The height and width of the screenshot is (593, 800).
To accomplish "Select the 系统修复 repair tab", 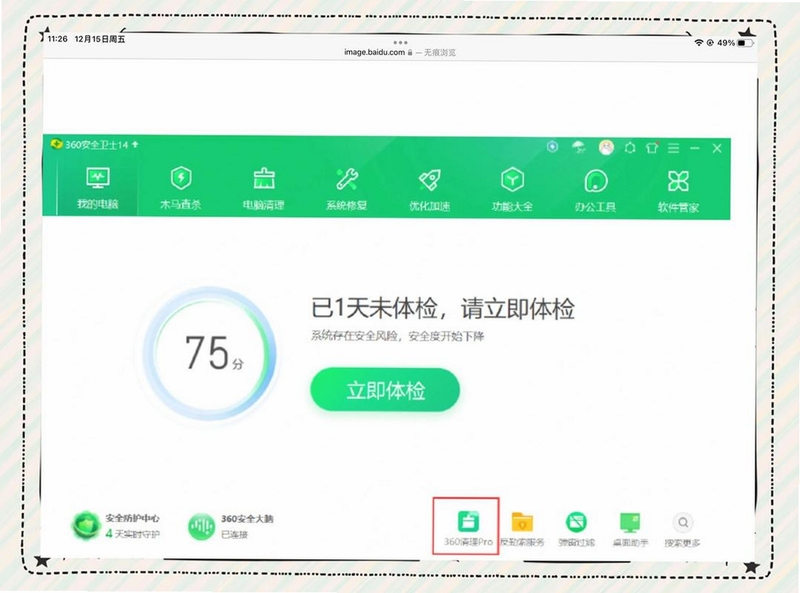I will [x=346, y=189].
